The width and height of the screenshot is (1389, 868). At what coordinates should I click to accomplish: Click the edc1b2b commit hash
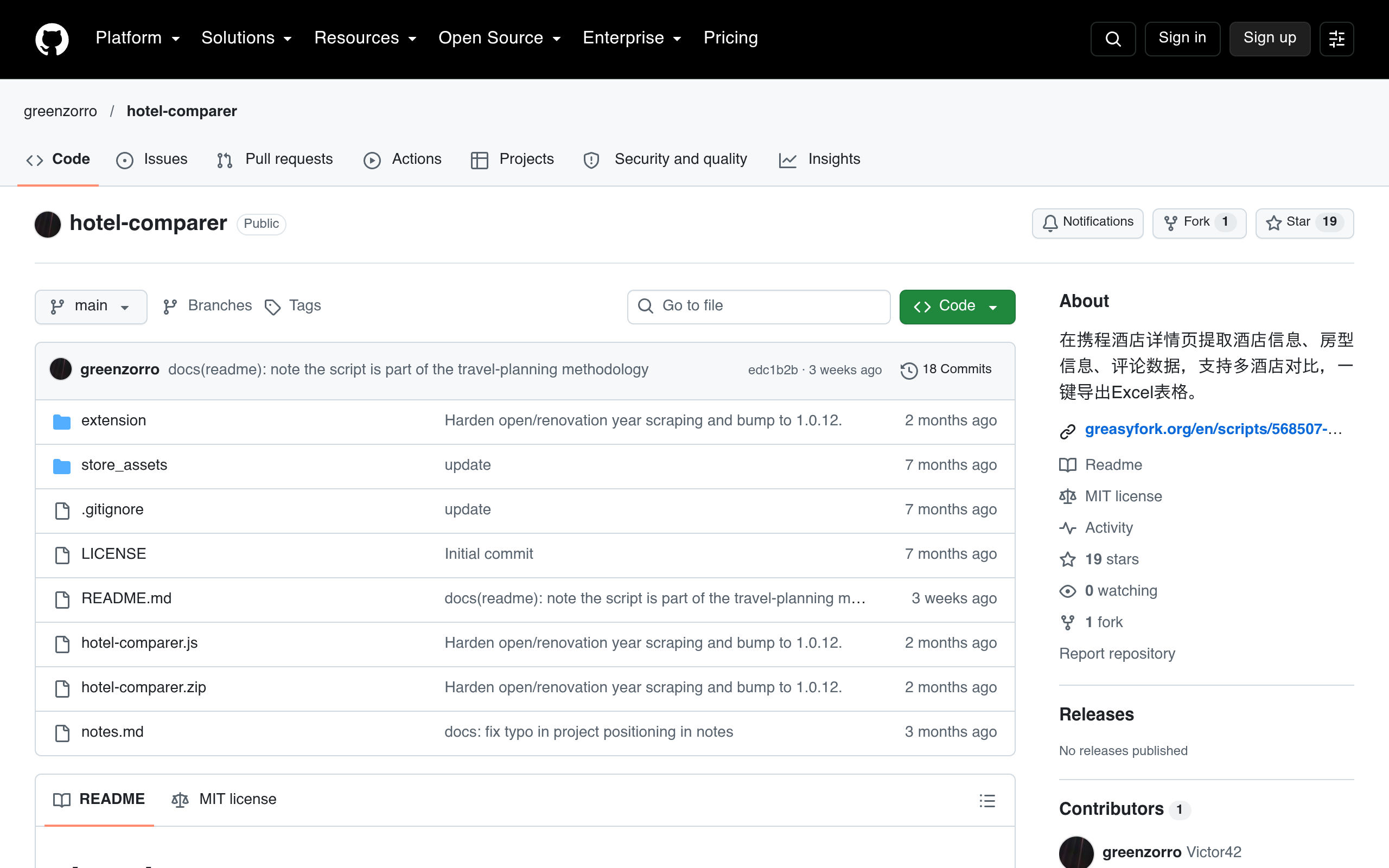pos(773,371)
